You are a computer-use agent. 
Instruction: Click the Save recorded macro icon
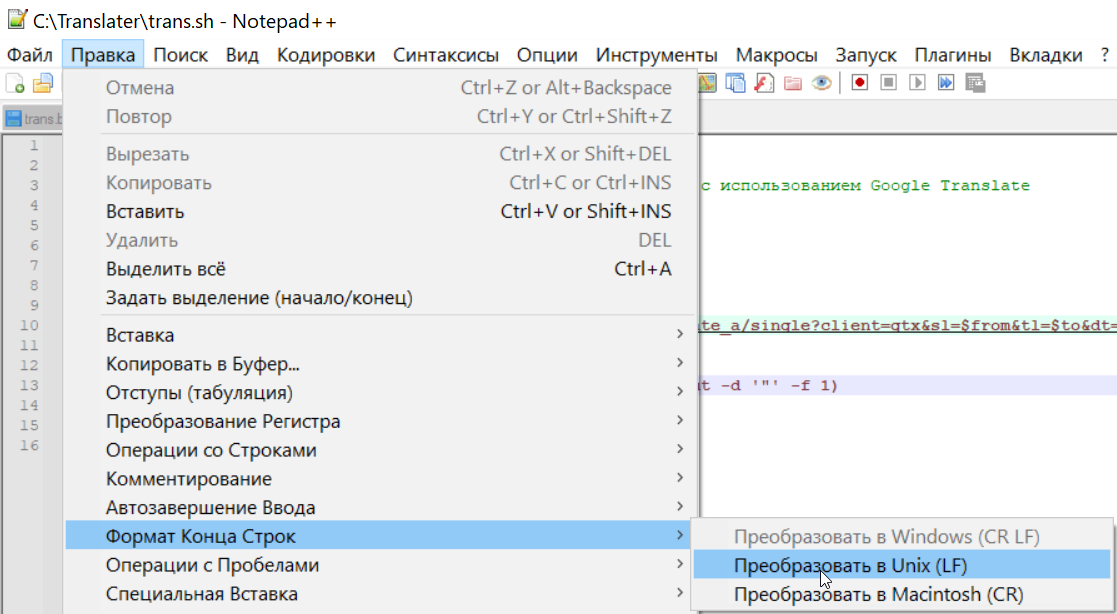point(975,83)
